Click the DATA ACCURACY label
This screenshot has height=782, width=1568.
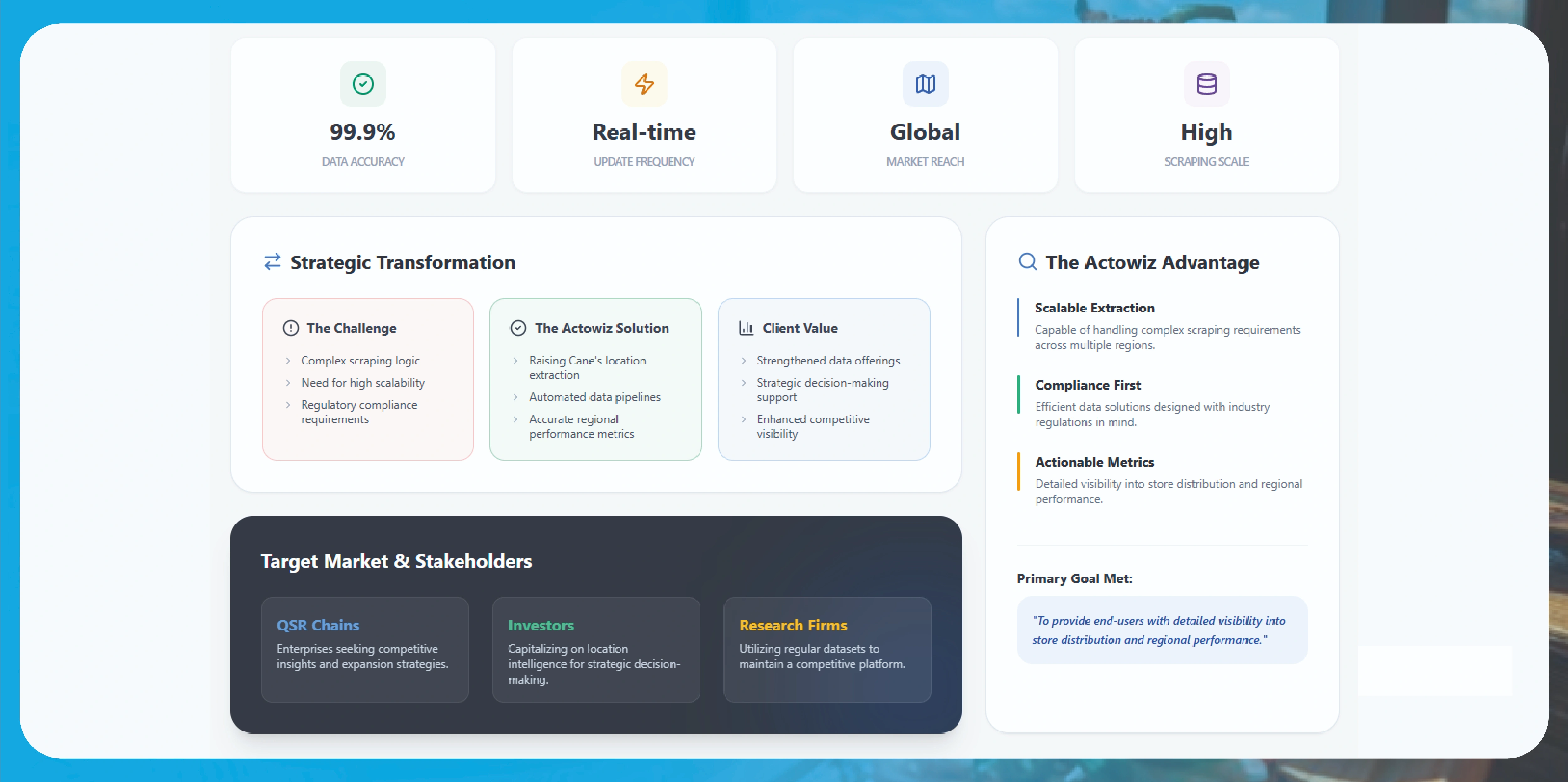point(363,162)
